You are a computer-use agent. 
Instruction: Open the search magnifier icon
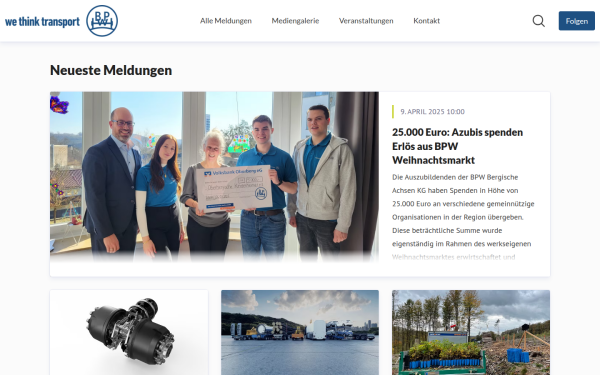click(538, 21)
